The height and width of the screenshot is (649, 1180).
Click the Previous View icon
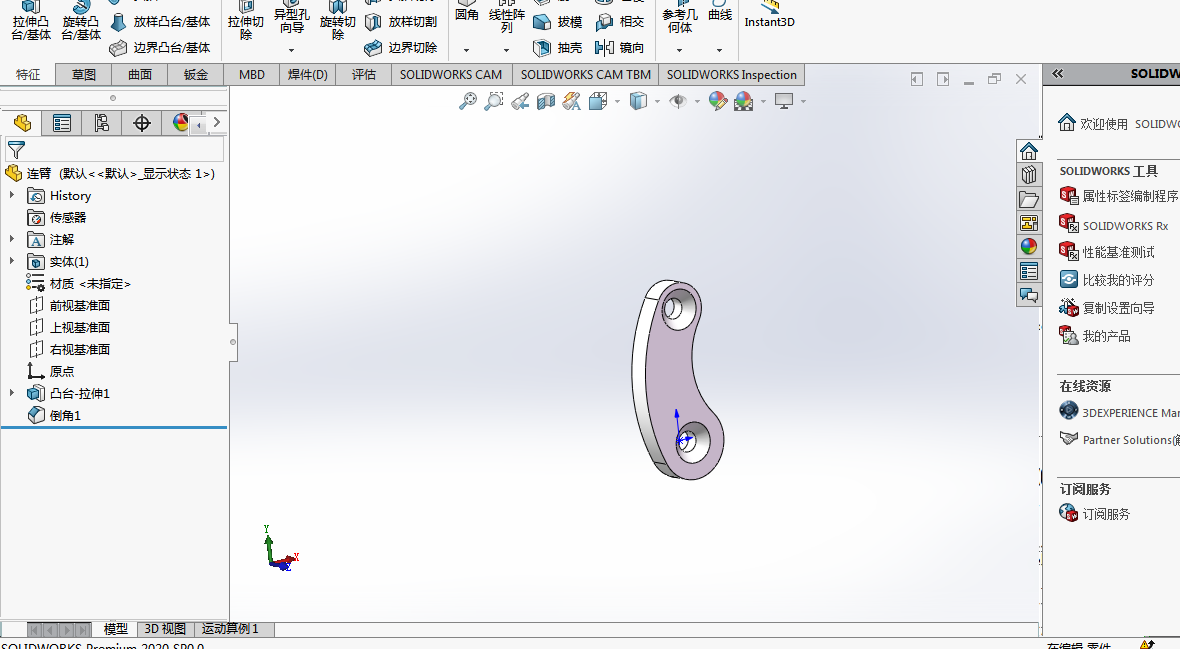pyautogui.click(x=520, y=101)
